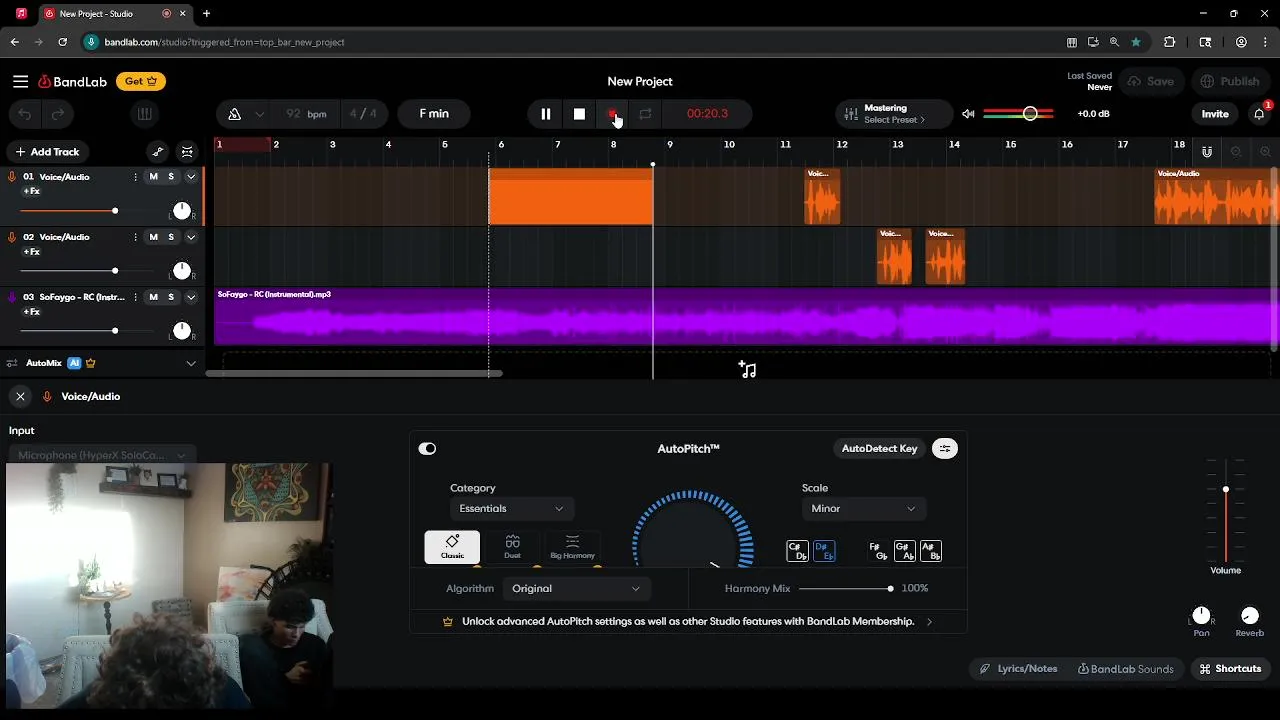The height and width of the screenshot is (720, 1280).
Task: Select the Duet AutoPitch preset
Action: [x=512, y=547]
